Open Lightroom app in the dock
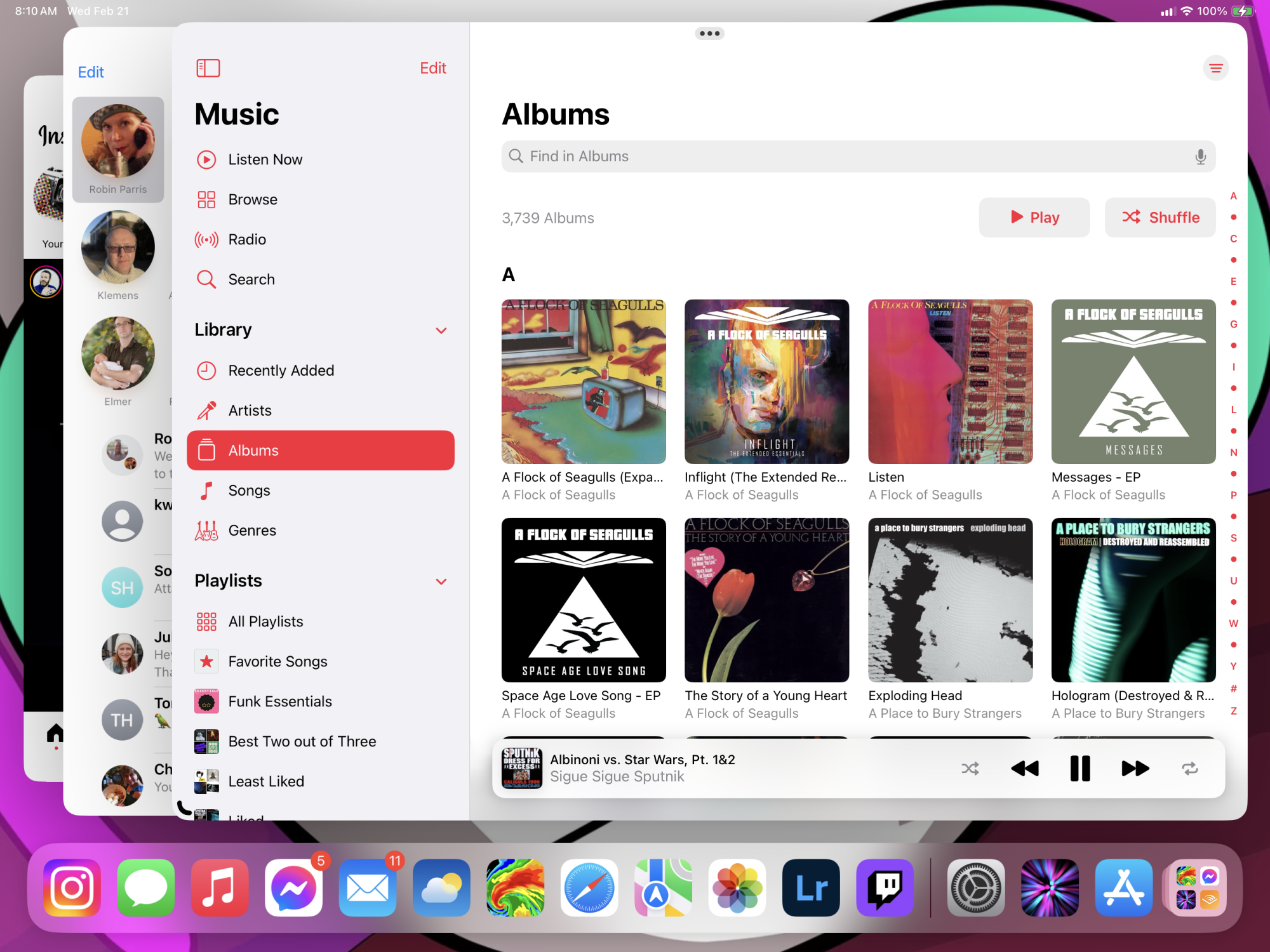This screenshot has height=952, width=1270. [x=811, y=887]
